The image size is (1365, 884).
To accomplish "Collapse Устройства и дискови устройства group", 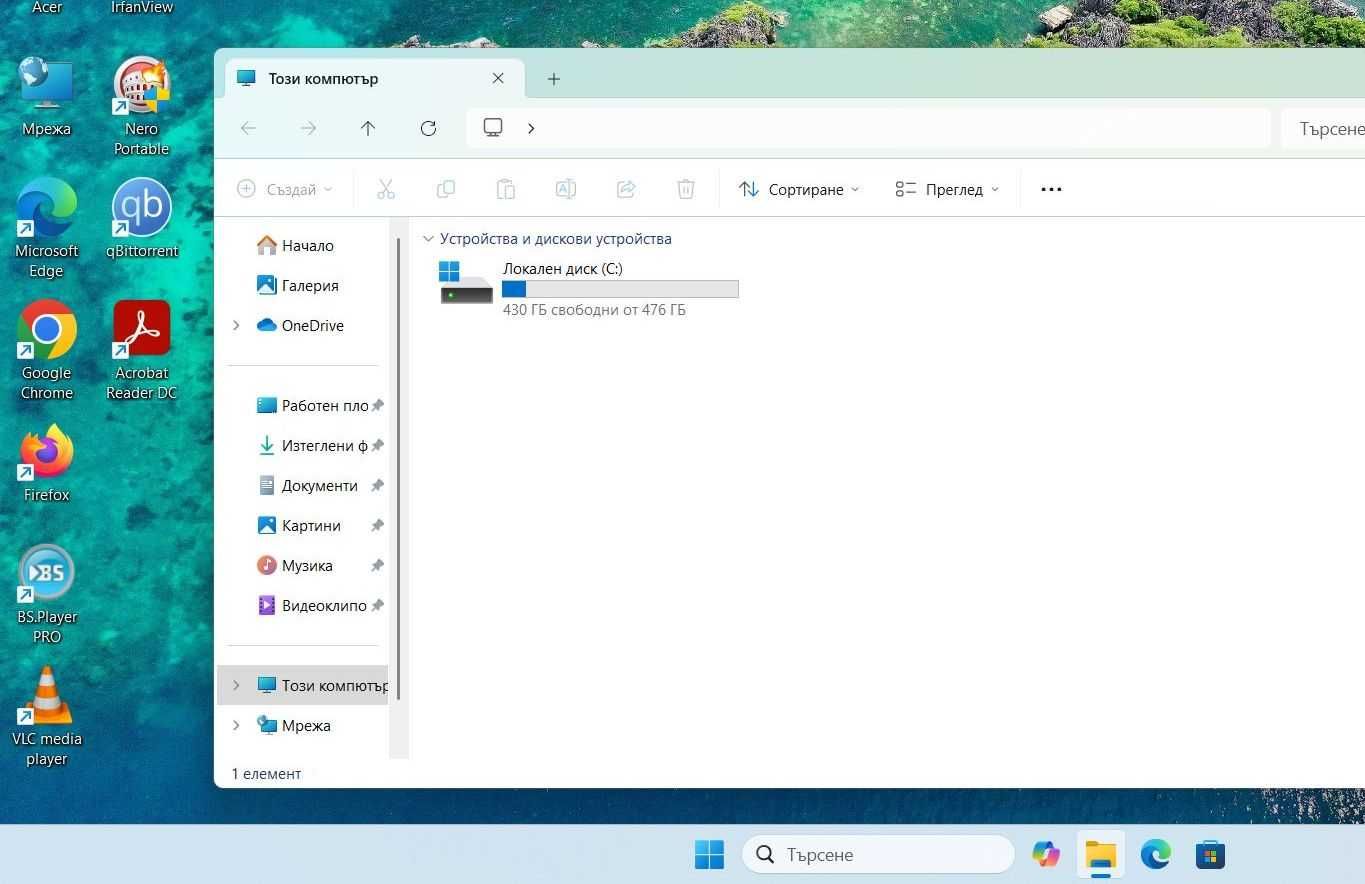I will click(x=428, y=239).
